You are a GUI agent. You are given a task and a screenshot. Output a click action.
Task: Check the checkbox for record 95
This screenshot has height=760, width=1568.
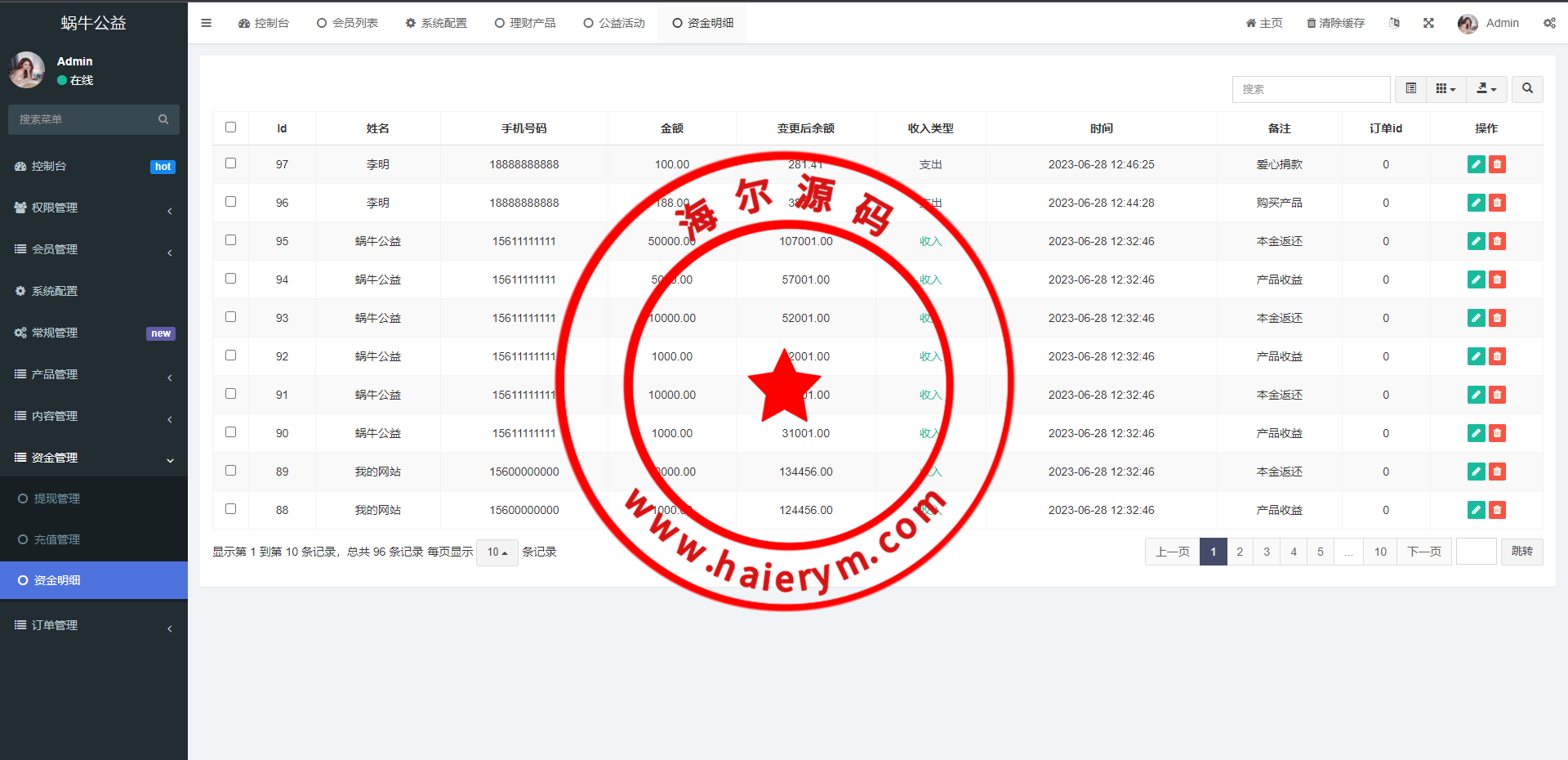230,240
